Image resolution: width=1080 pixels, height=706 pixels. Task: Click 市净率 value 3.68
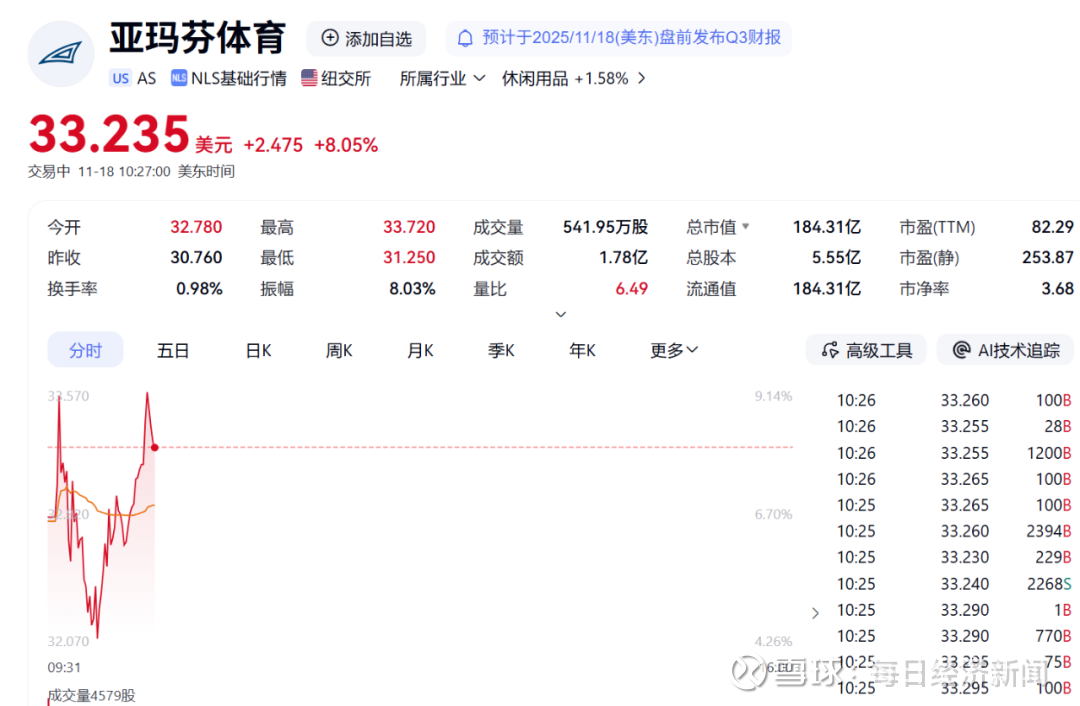tap(1057, 289)
